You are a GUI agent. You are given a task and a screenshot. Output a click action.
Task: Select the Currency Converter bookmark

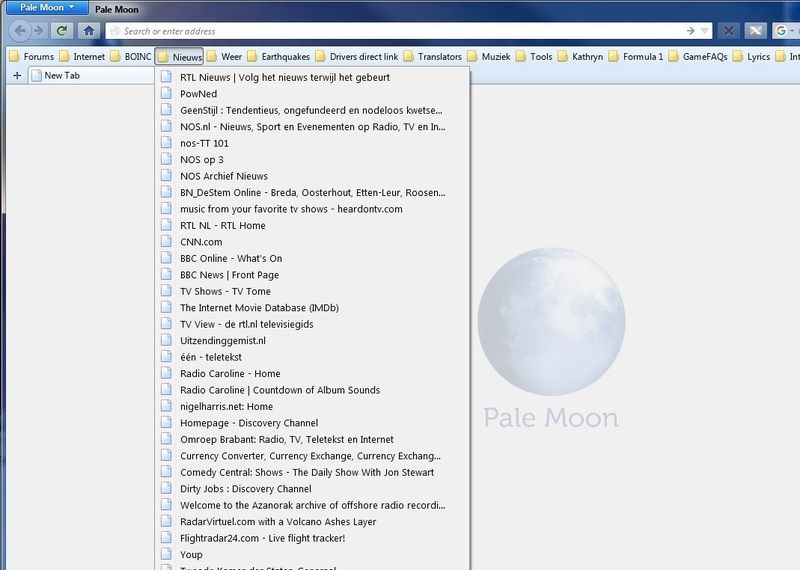tap(312, 456)
